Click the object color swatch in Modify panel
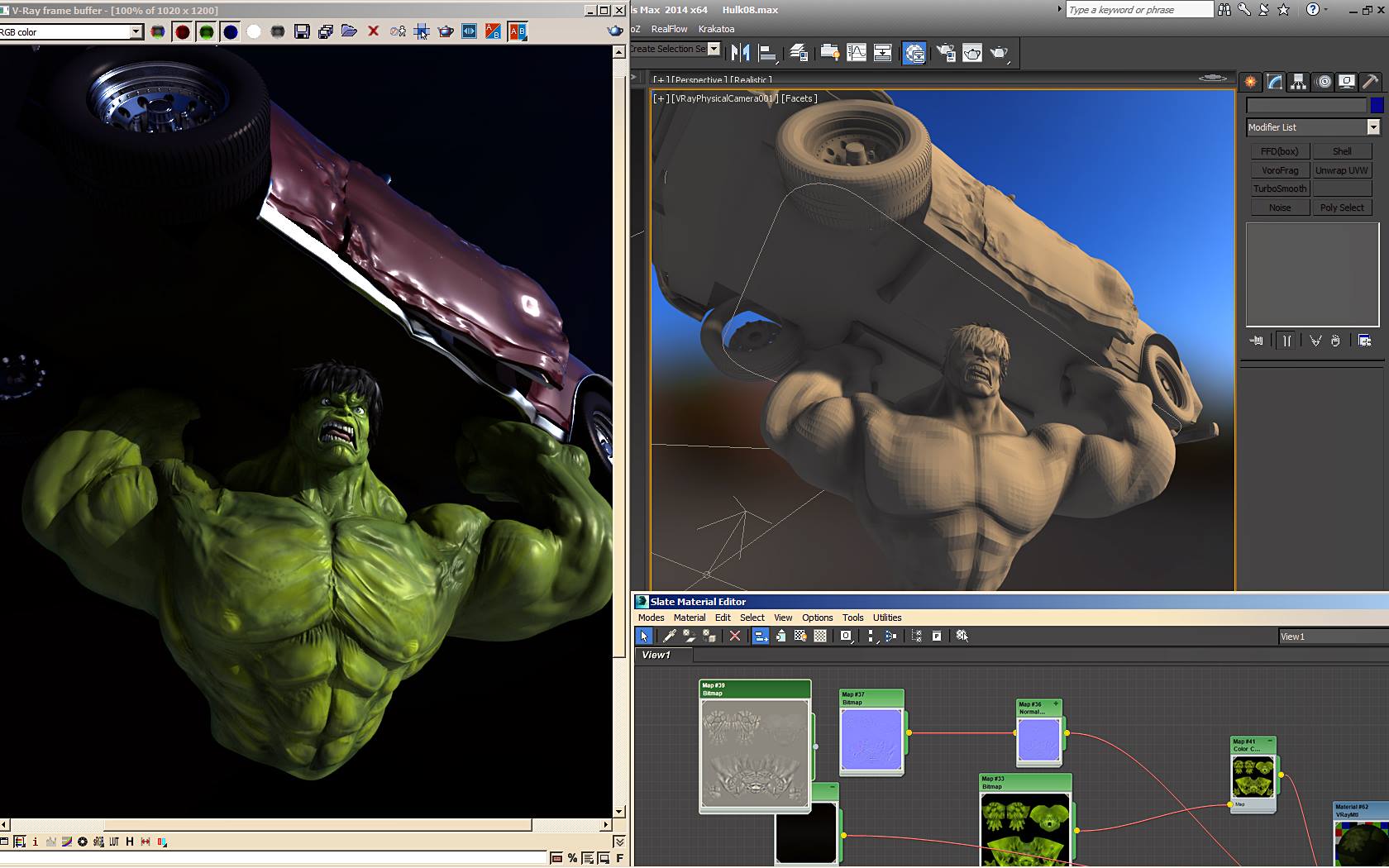1389x868 pixels. (1377, 105)
